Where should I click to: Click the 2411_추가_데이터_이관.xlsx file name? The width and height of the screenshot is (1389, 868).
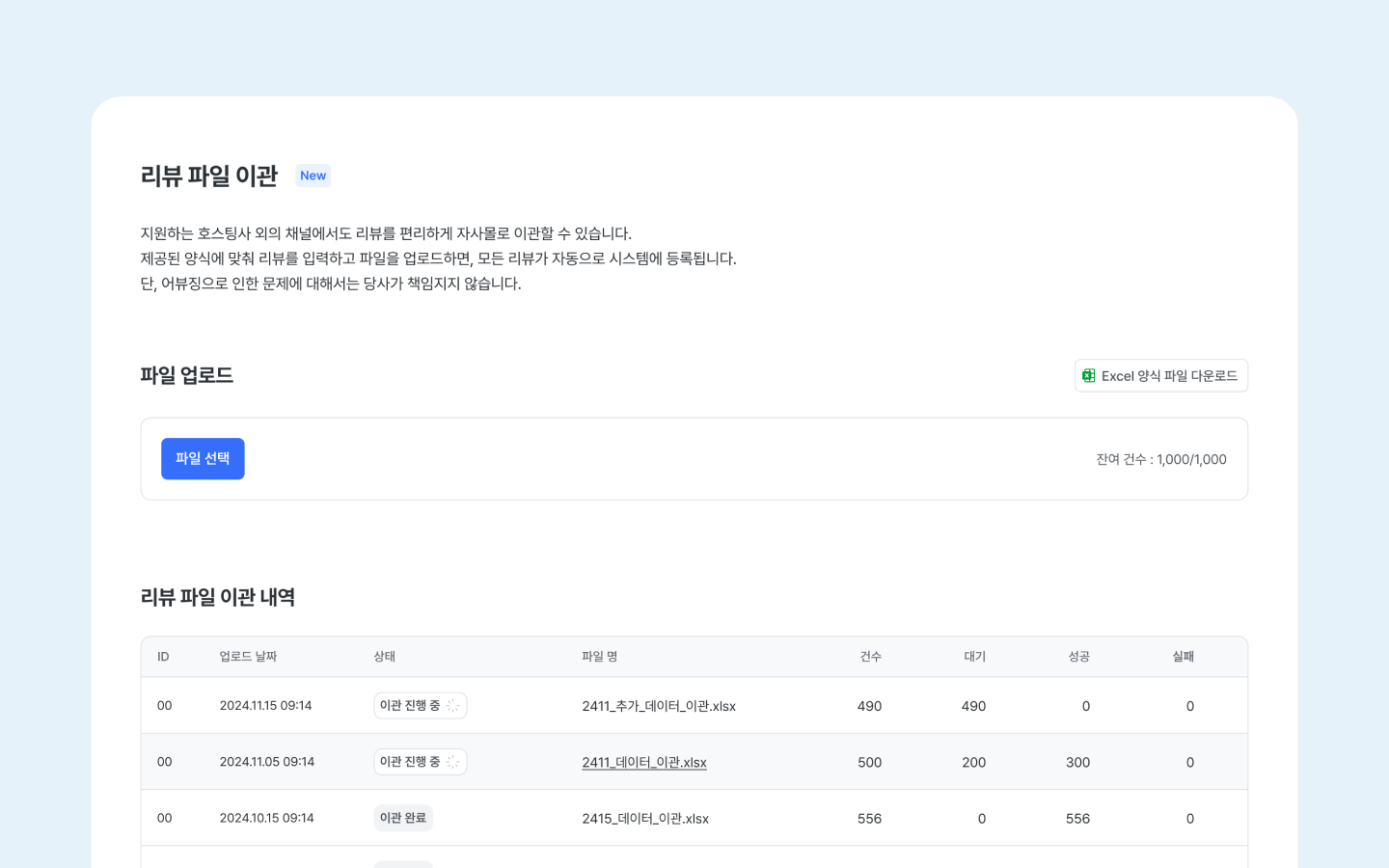pyautogui.click(x=658, y=705)
